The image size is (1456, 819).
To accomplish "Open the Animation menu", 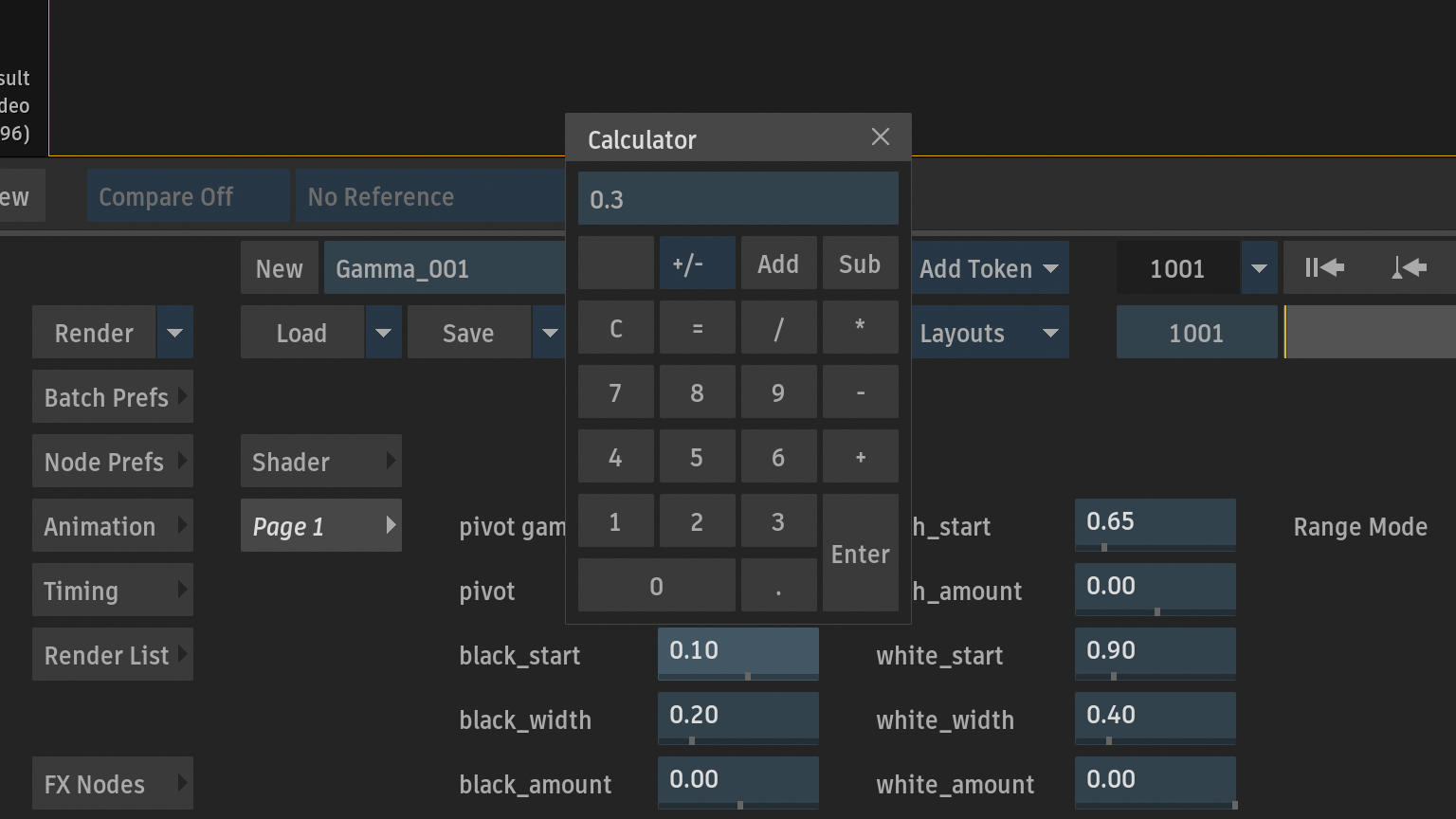I will point(113,526).
